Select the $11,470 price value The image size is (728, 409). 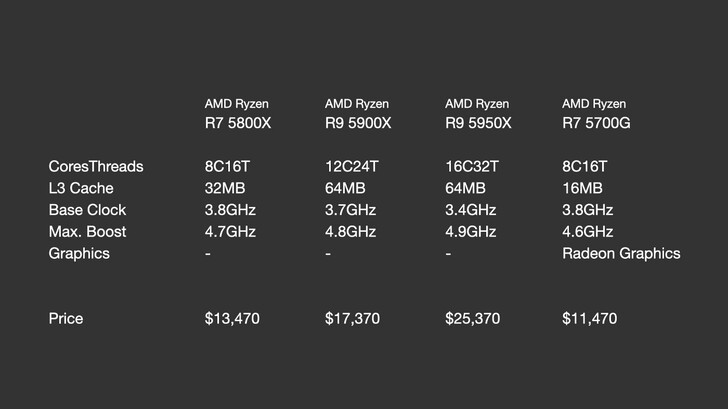coord(590,319)
